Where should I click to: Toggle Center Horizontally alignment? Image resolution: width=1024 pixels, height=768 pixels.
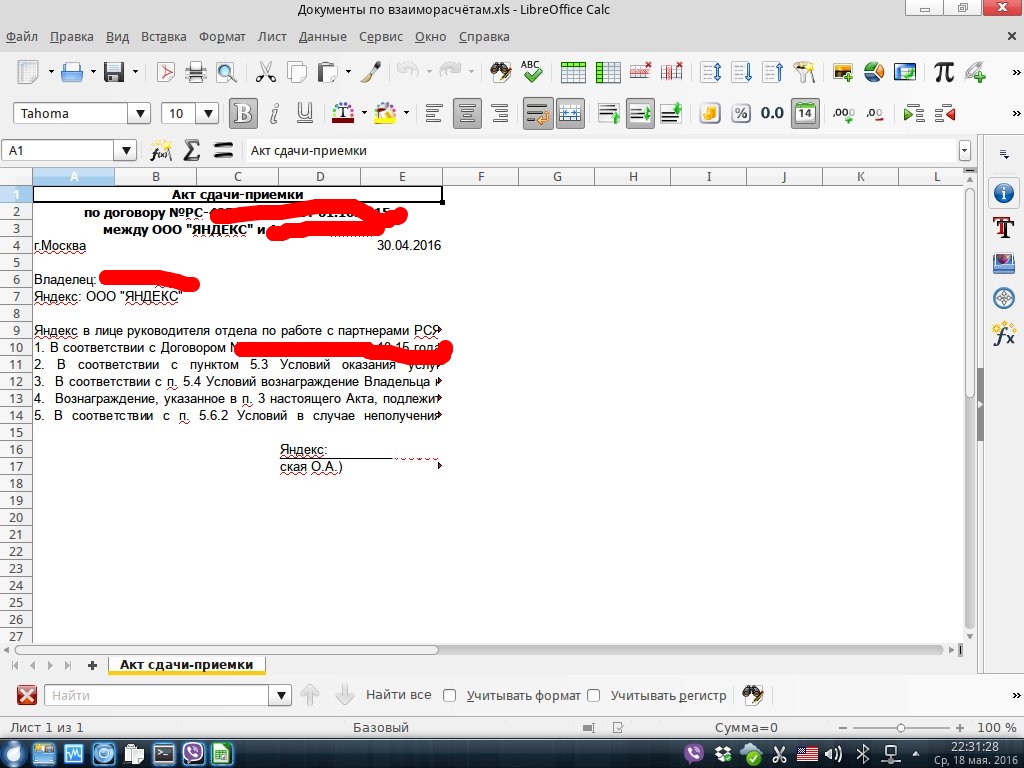[467, 114]
